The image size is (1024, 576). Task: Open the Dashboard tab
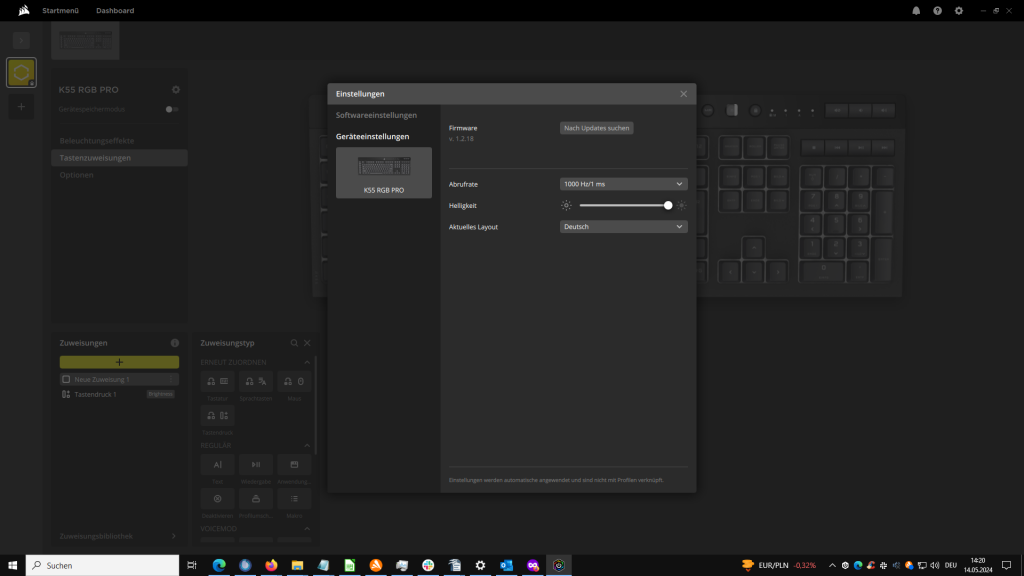(115, 10)
